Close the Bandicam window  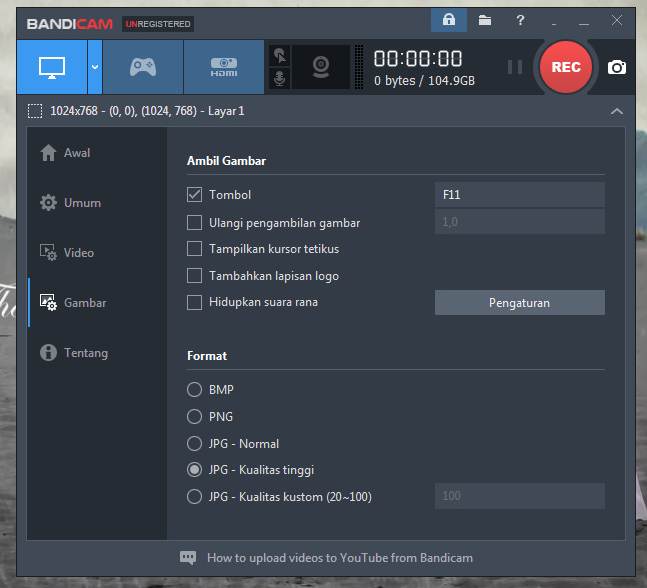[617, 20]
